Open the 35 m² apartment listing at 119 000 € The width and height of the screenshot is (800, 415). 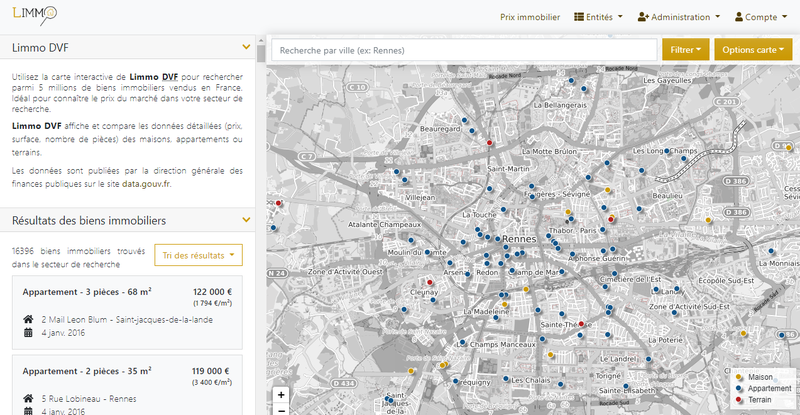(127, 385)
